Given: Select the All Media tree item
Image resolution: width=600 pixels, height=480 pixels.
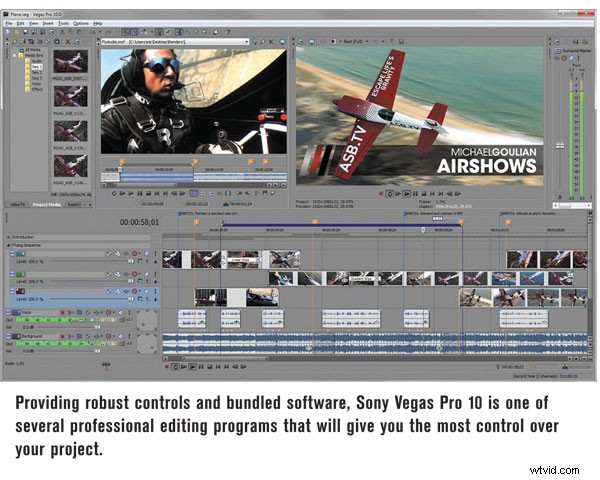Looking at the screenshot, I should [x=33, y=50].
